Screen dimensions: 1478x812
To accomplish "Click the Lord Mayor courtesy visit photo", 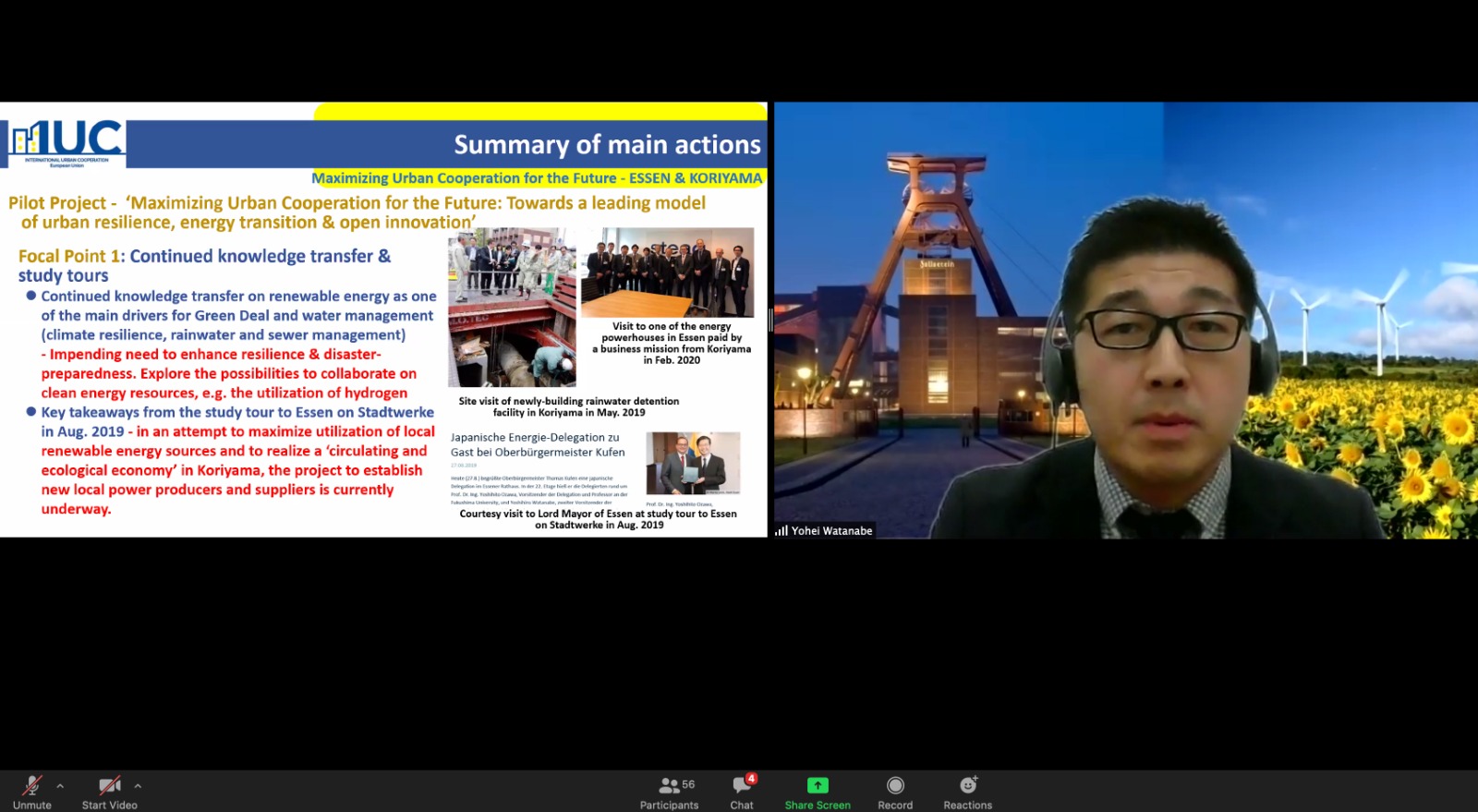I will 693,464.
